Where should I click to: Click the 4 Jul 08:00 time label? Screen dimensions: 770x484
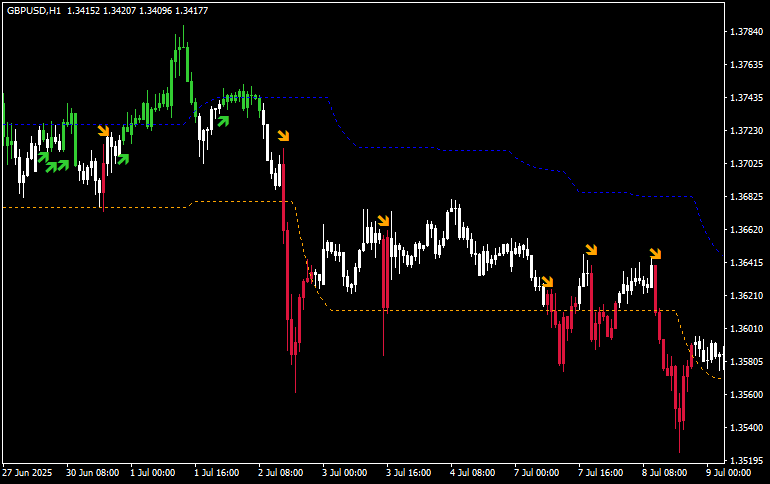tap(472, 473)
